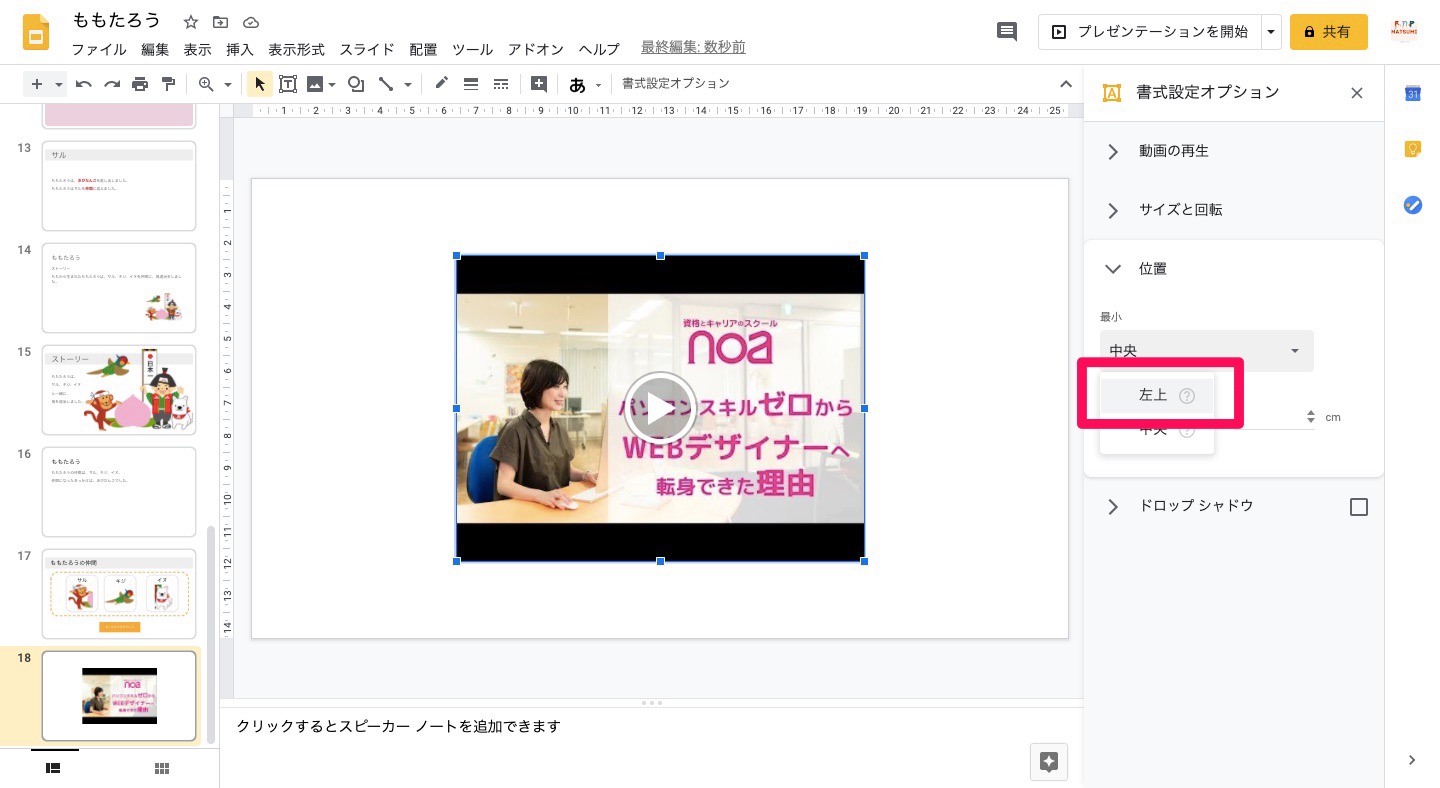Open the ファイル menu
This screenshot has height=788, width=1440.
point(99,49)
